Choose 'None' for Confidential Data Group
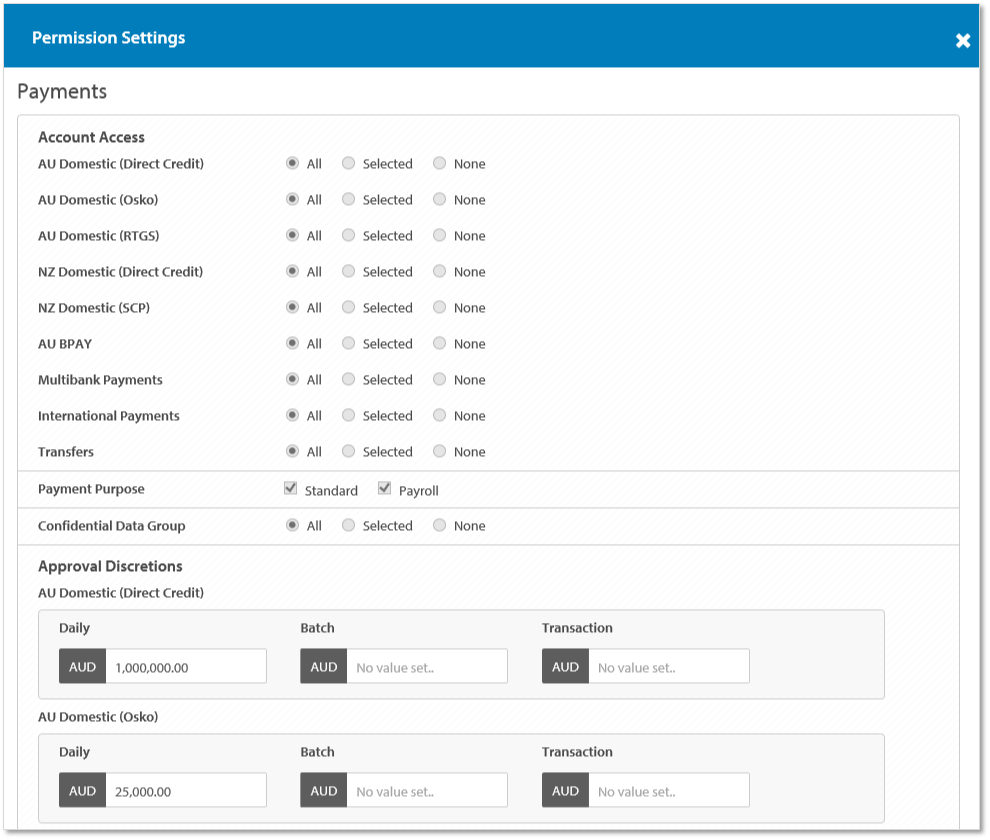 (x=440, y=526)
